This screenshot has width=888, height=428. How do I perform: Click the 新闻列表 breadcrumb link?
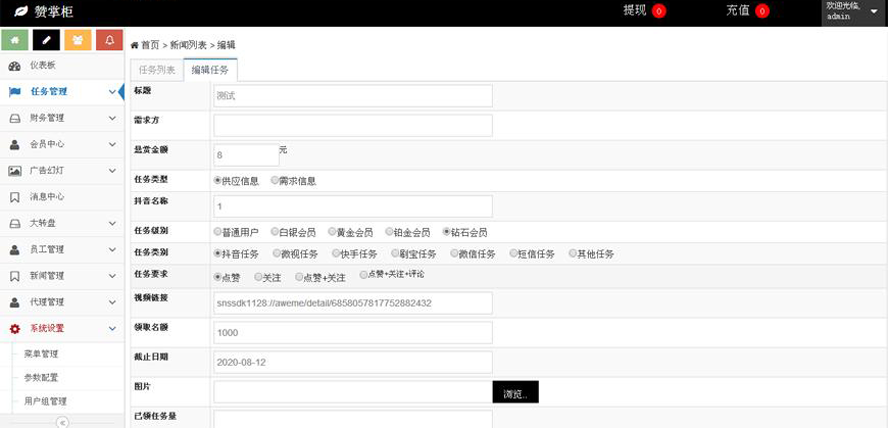click(x=189, y=45)
